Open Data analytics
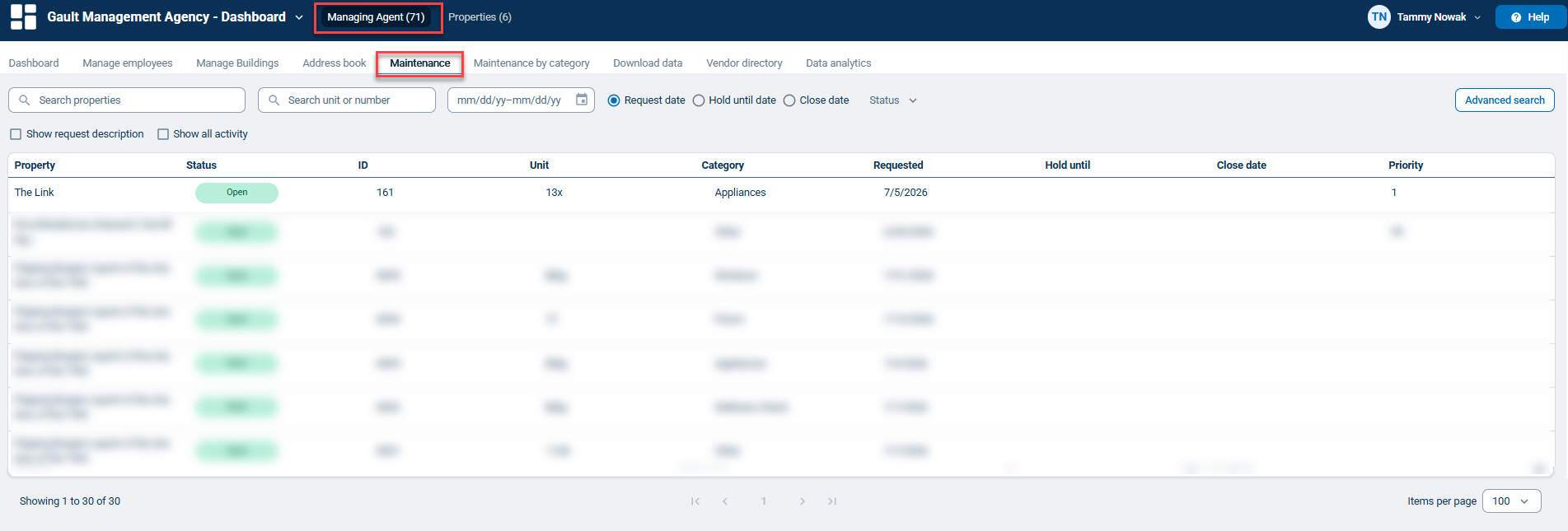This screenshot has width=1568, height=531. click(838, 63)
